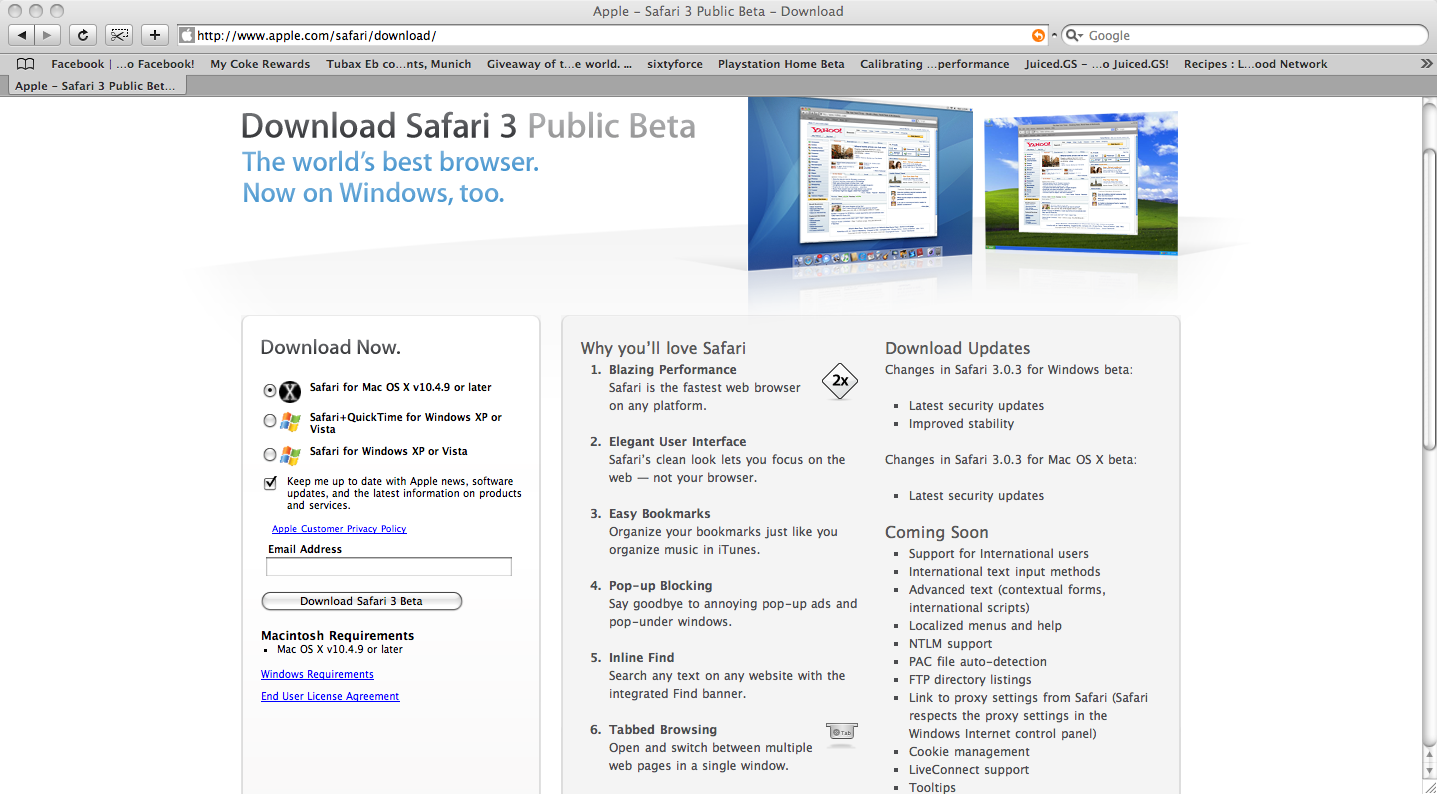Viewport: 1437px width, 794px height.
Task: Click the Tabbed Browsing tab icon
Action: point(841,734)
